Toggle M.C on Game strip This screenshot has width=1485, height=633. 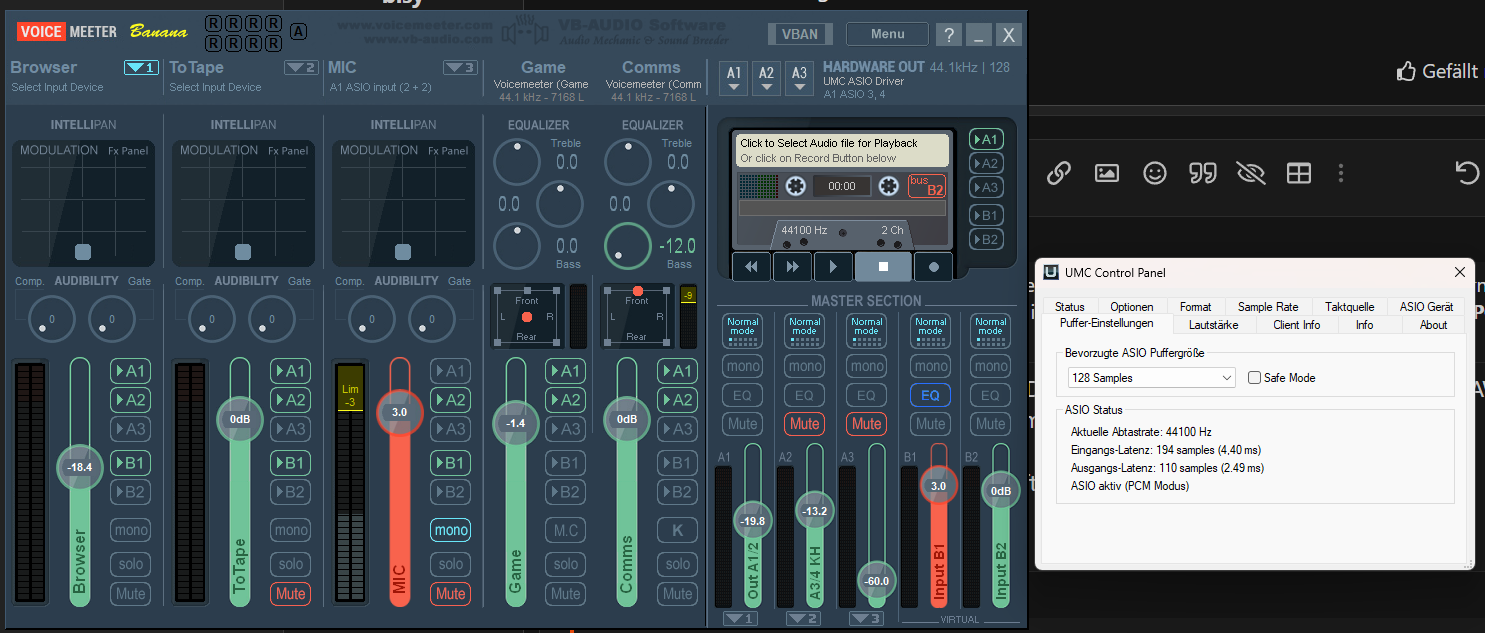pos(565,530)
